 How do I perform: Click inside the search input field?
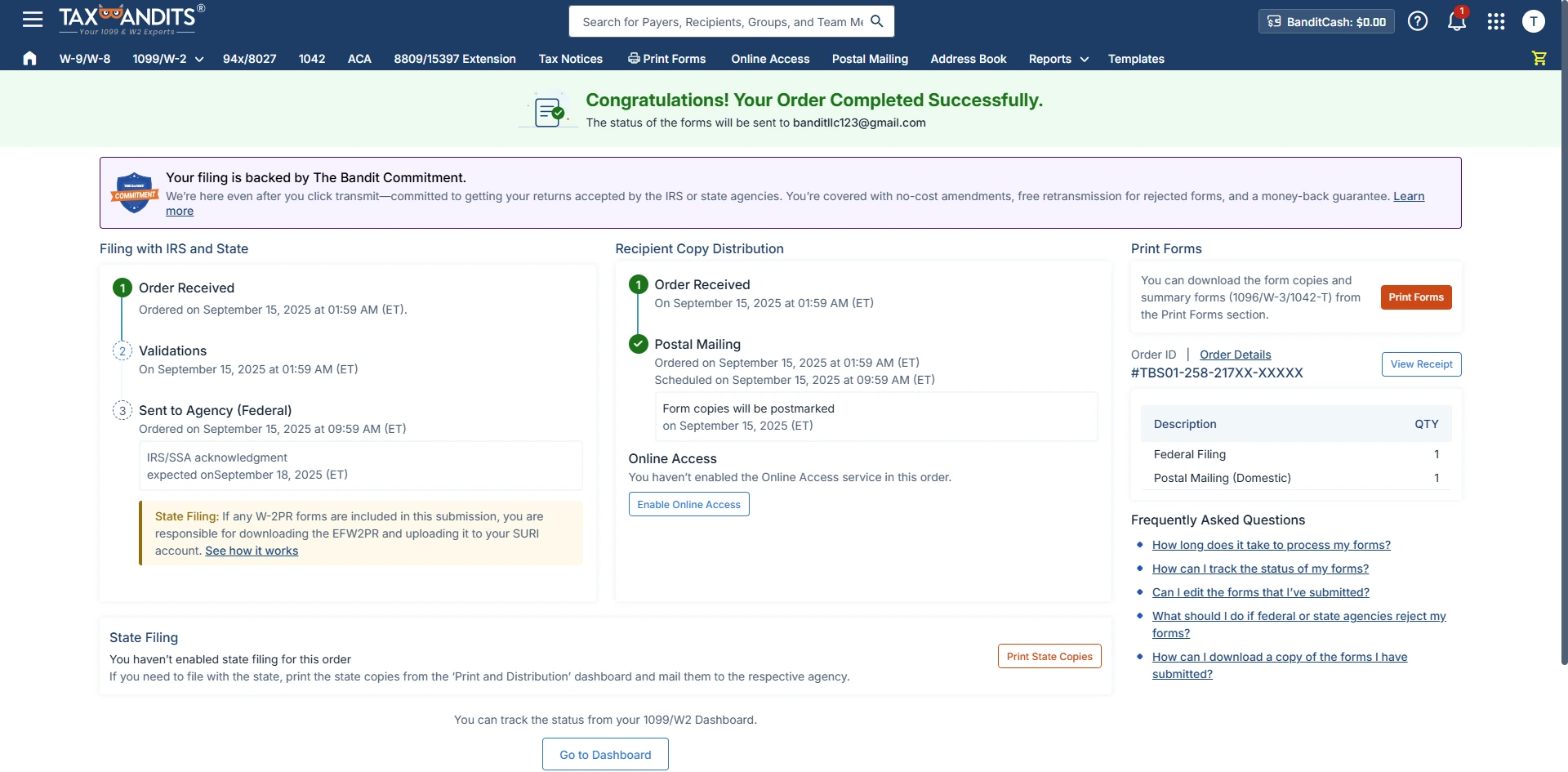tap(719, 21)
